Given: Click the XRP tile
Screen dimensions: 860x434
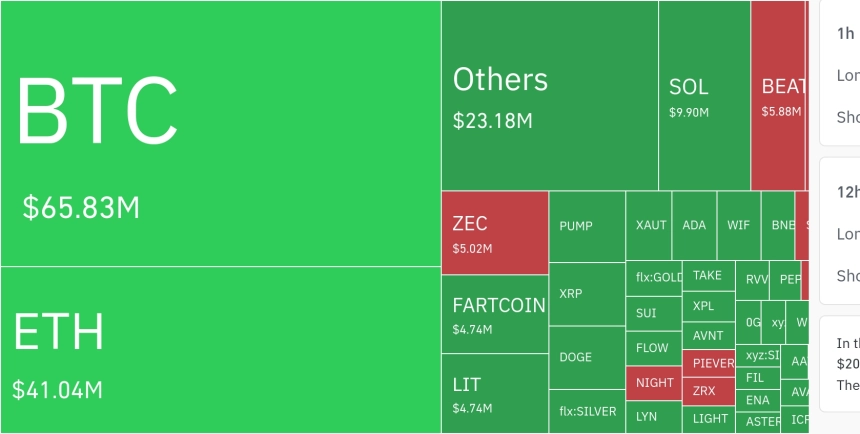Looking at the screenshot, I should (587, 294).
